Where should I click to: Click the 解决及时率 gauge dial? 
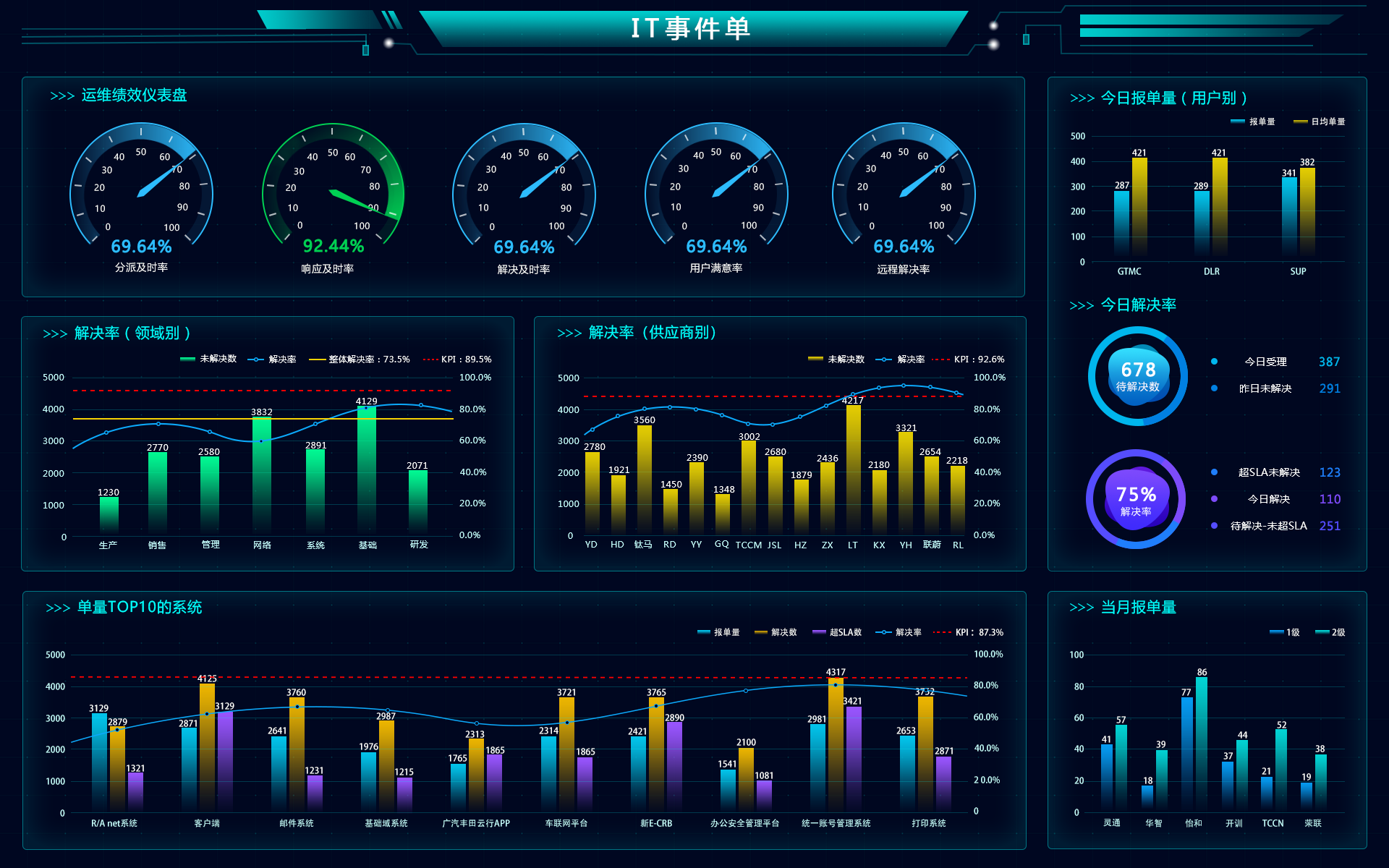[524, 192]
